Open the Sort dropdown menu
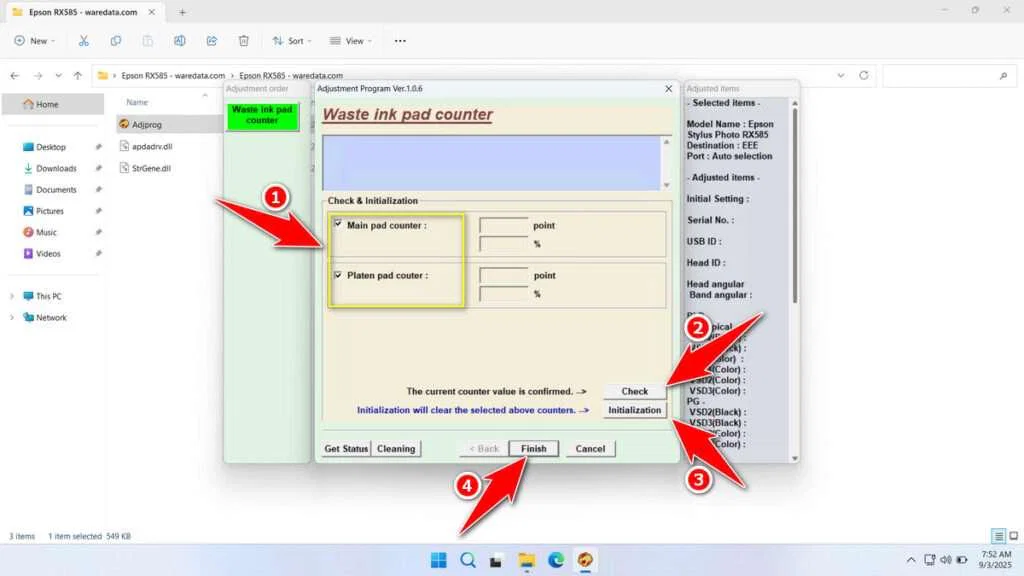1024x576 pixels. pyautogui.click(x=291, y=41)
